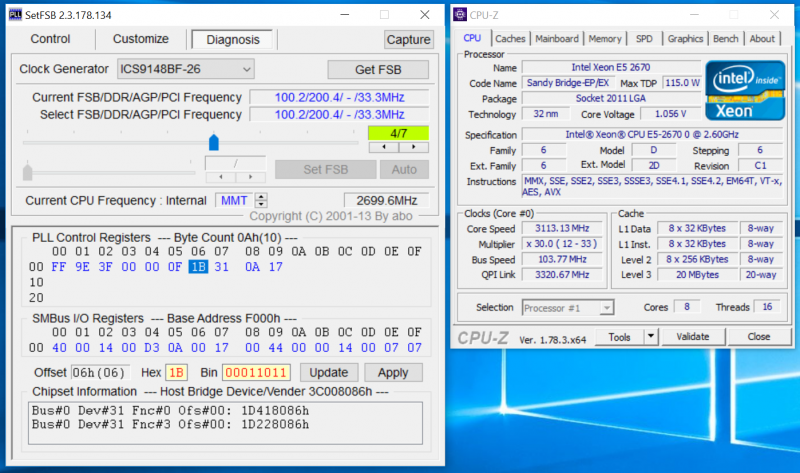Click the Chipset Information text box
800x473 pixels.
click(x=225, y=423)
